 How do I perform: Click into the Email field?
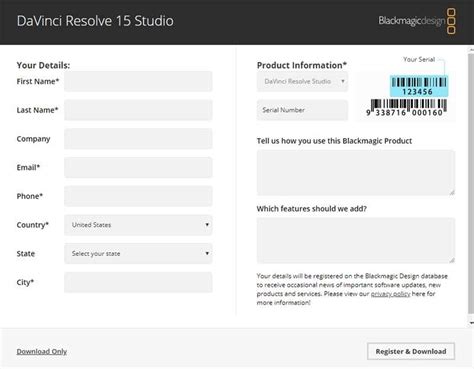pyautogui.click(x=138, y=167)
